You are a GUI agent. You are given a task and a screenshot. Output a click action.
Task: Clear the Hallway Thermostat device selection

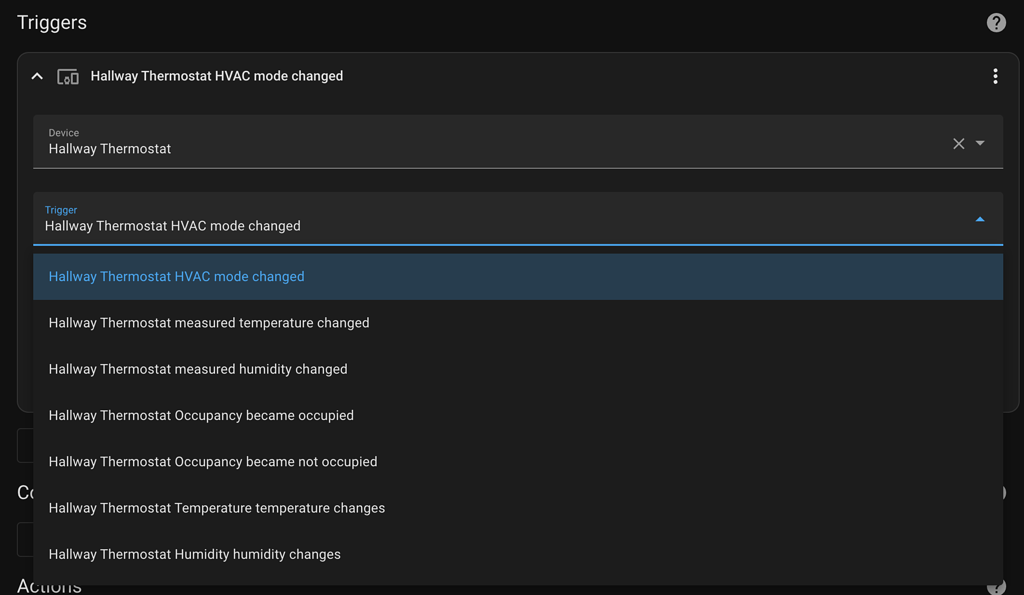coord(958,144)
